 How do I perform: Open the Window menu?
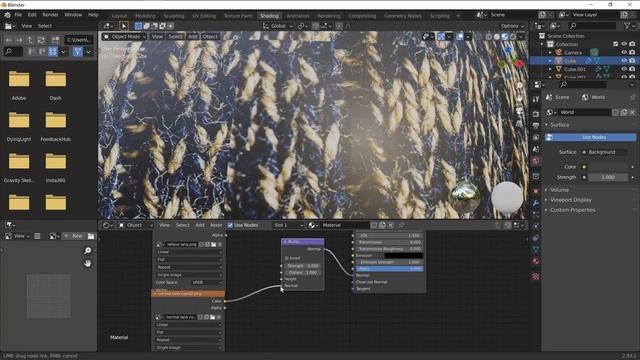73,15
